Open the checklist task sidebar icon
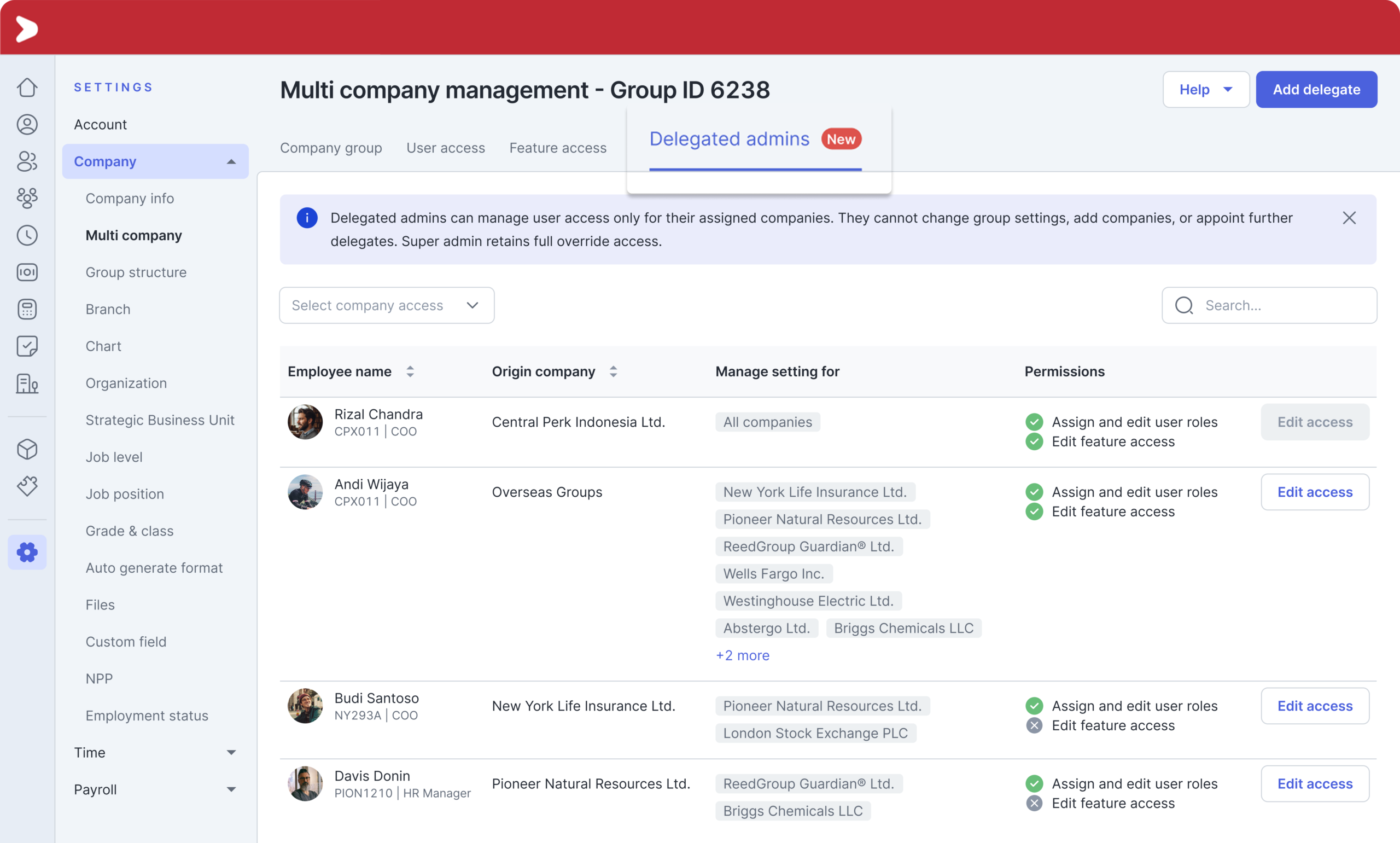 pyautogui.click(x=27, y=346)
